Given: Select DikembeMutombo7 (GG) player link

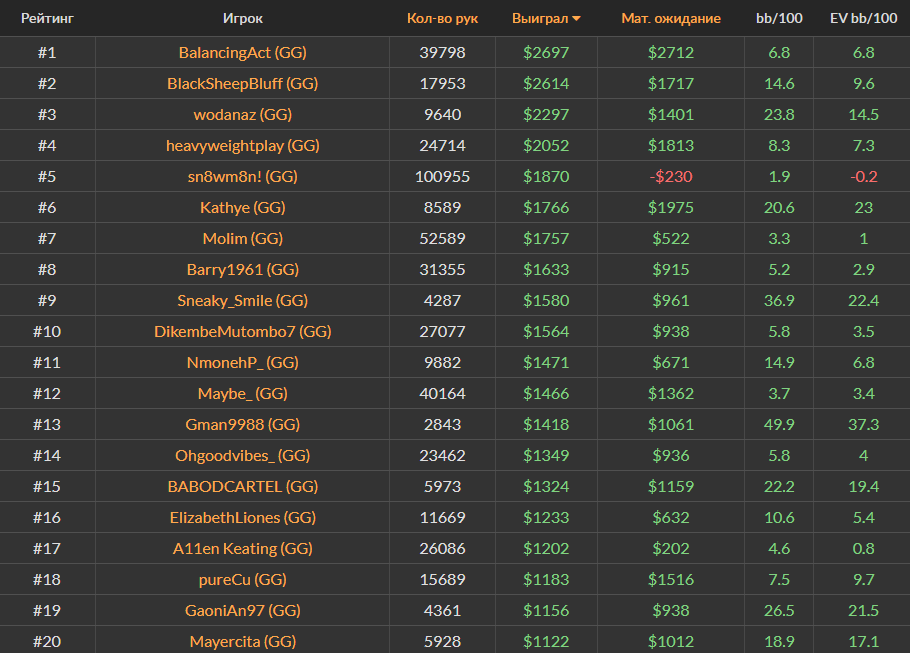Looking at the screenshot, I should coord(243,331).
